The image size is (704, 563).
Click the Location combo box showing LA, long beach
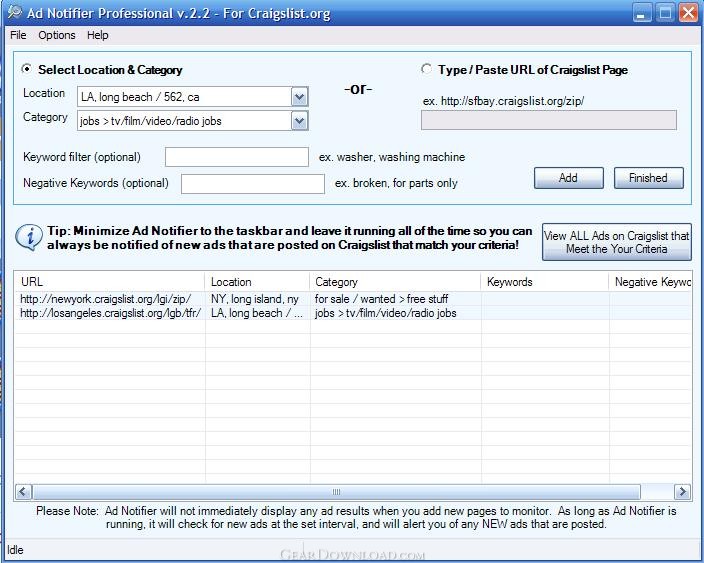(193, 97)
